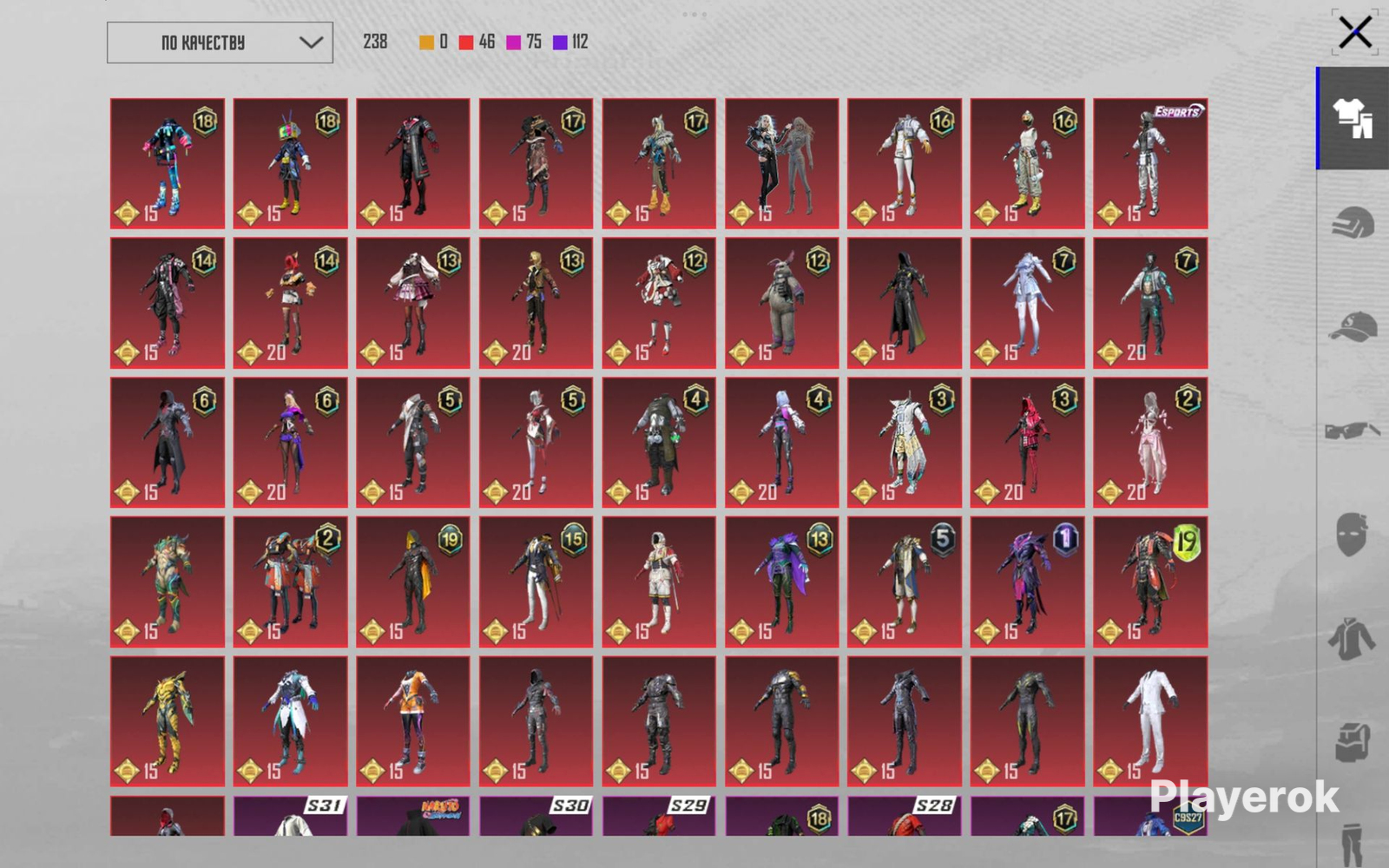Select the outfit with green badge 19

1150,582
